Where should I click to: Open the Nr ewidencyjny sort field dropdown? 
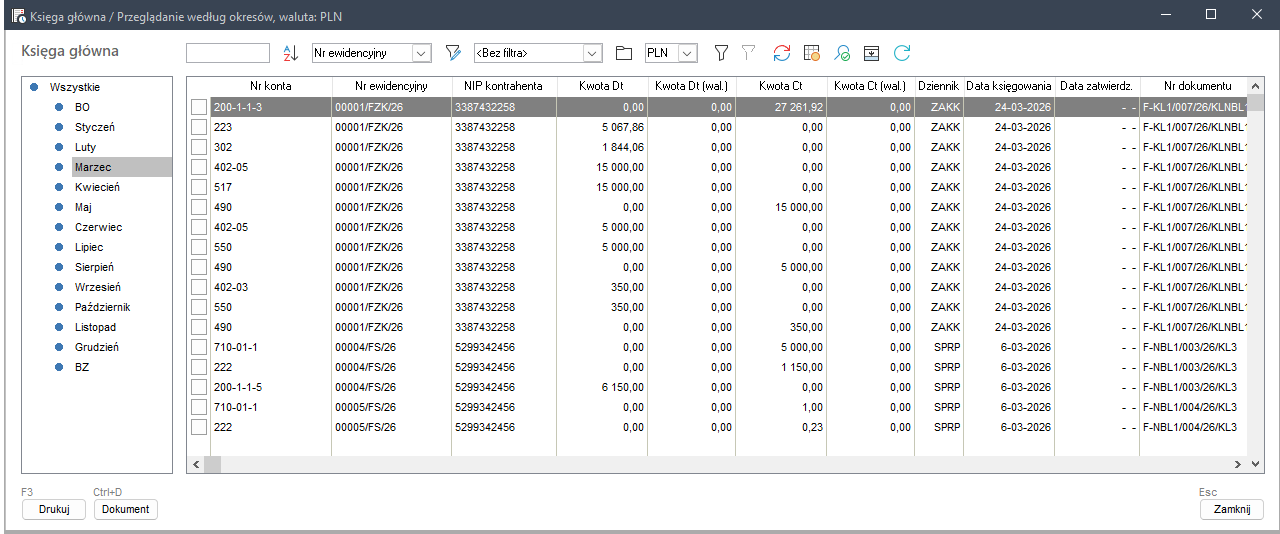[421, 53]
